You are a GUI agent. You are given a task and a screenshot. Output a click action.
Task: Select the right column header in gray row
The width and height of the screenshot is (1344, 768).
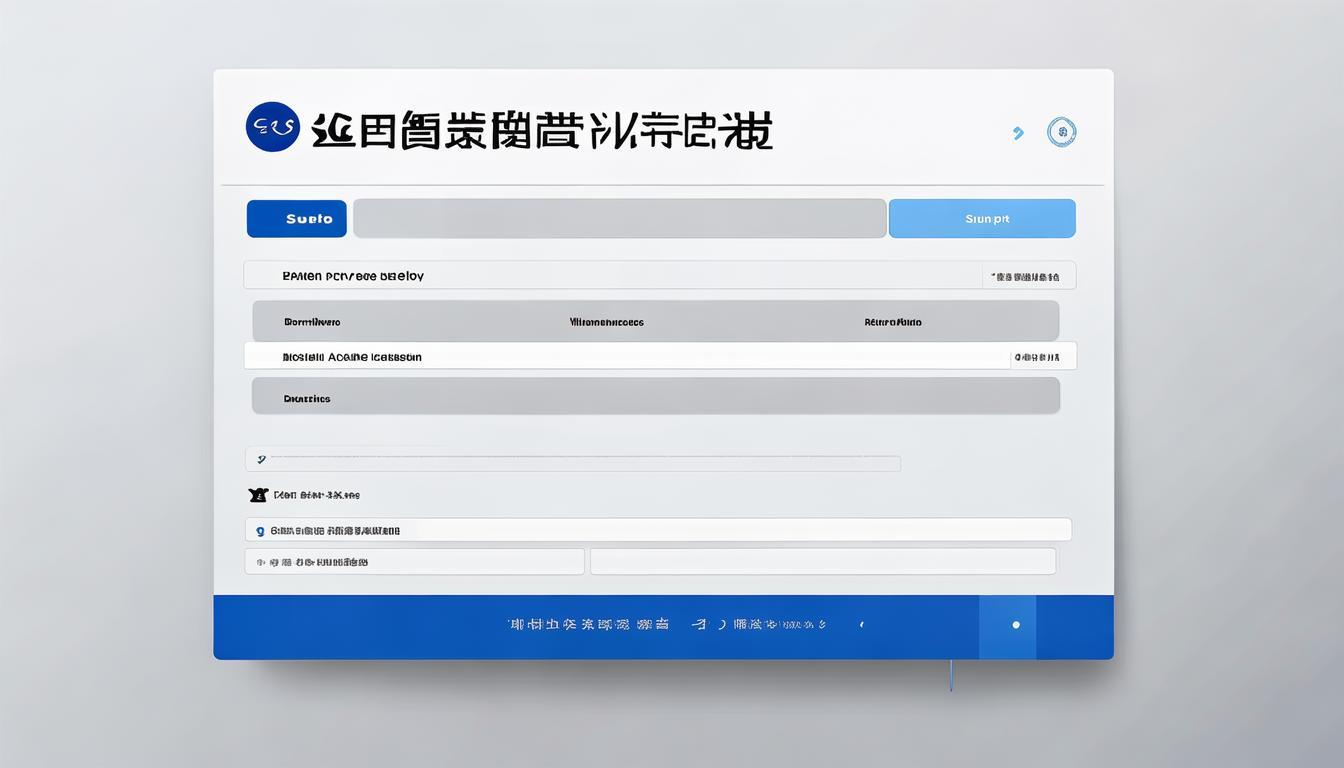(893, 322)
